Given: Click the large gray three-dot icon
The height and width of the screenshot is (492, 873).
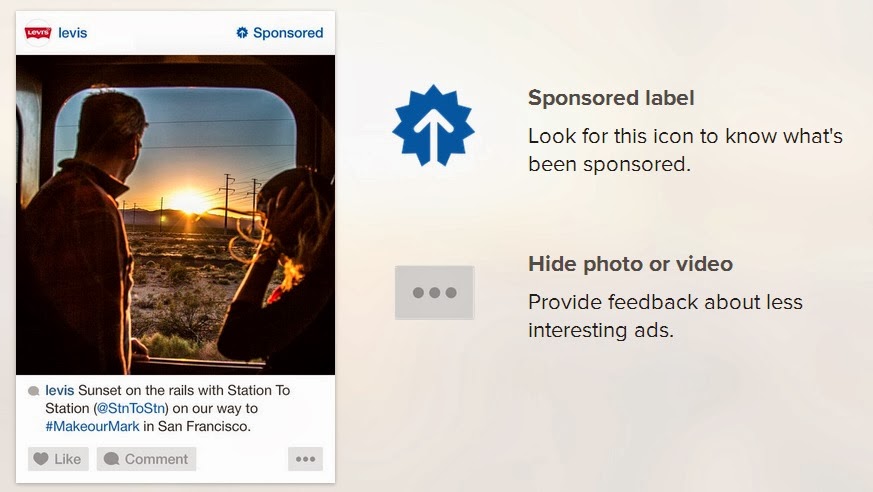Looking at the screenshot, I should [x=434, y=293].
